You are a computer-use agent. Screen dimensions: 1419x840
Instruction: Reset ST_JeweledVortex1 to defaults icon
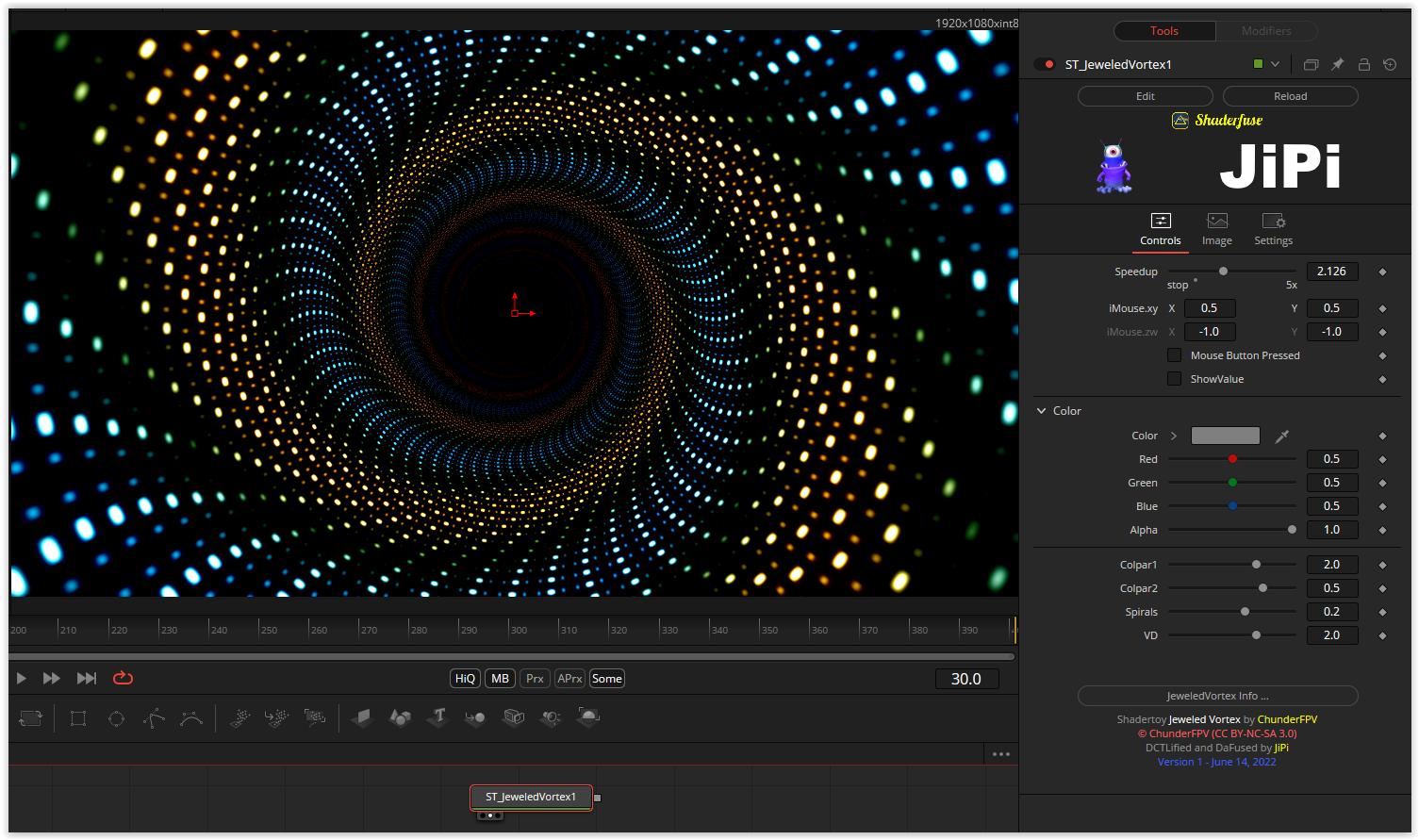click(x=1390, y=65)
